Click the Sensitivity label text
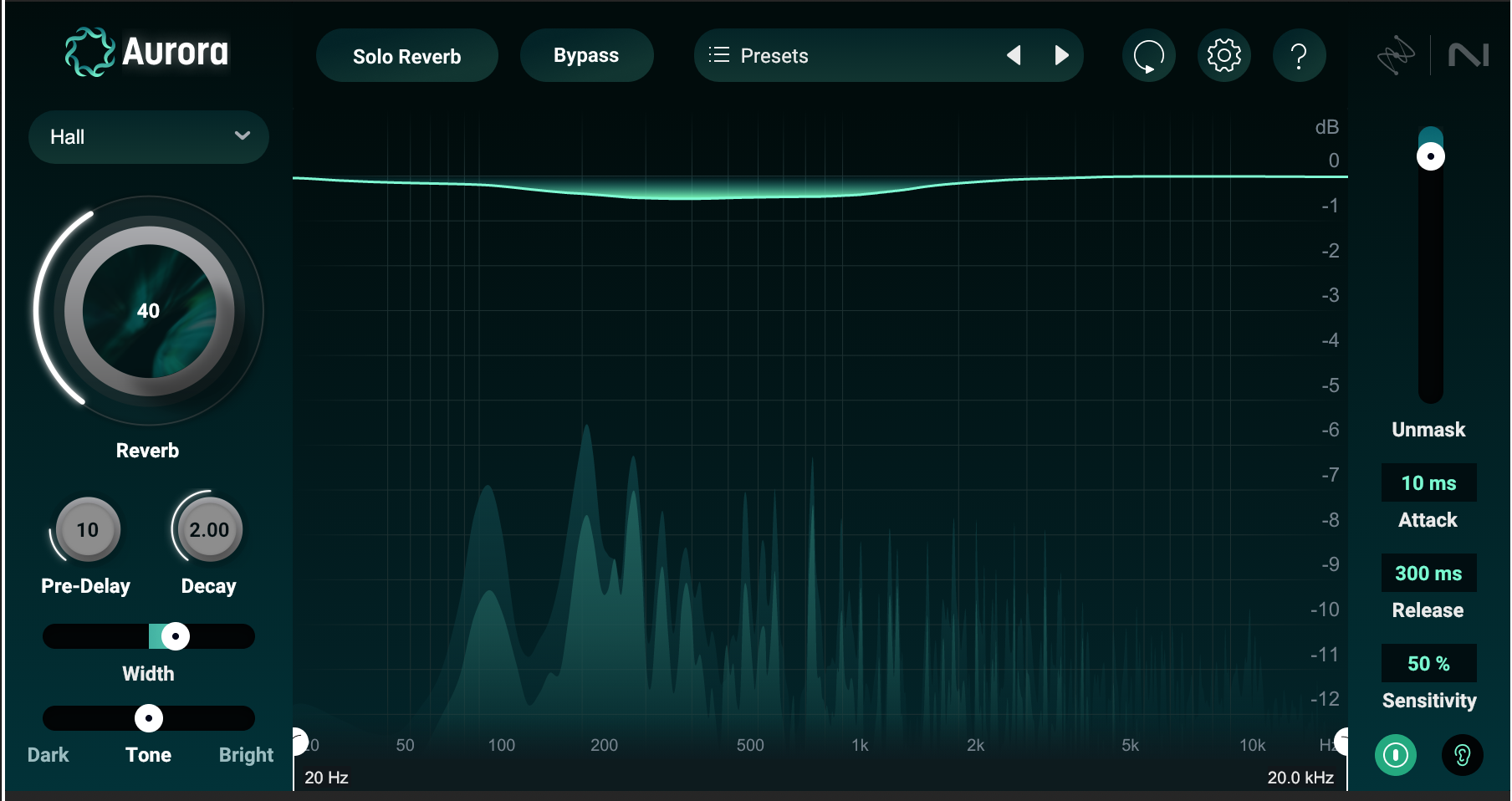Image resolution: width=1512 pixels, height=801 pixels. [1429, 701]
